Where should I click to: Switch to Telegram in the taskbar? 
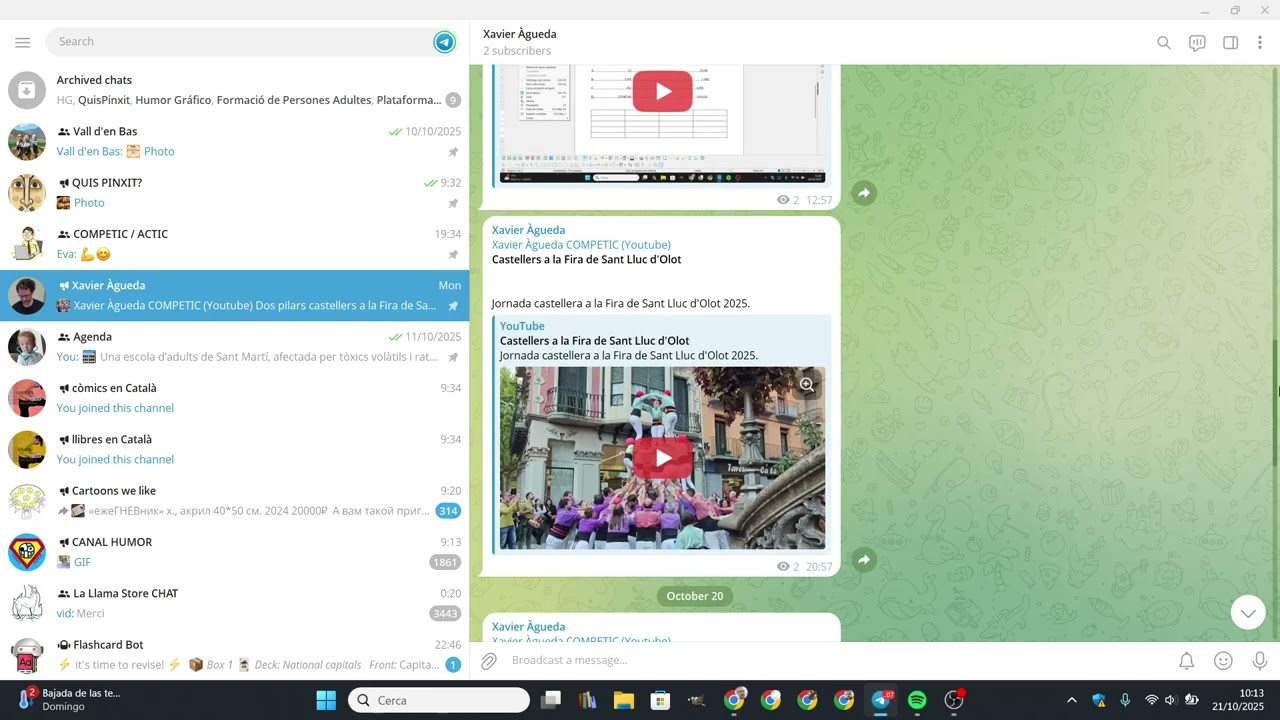[x=881, y=700]
